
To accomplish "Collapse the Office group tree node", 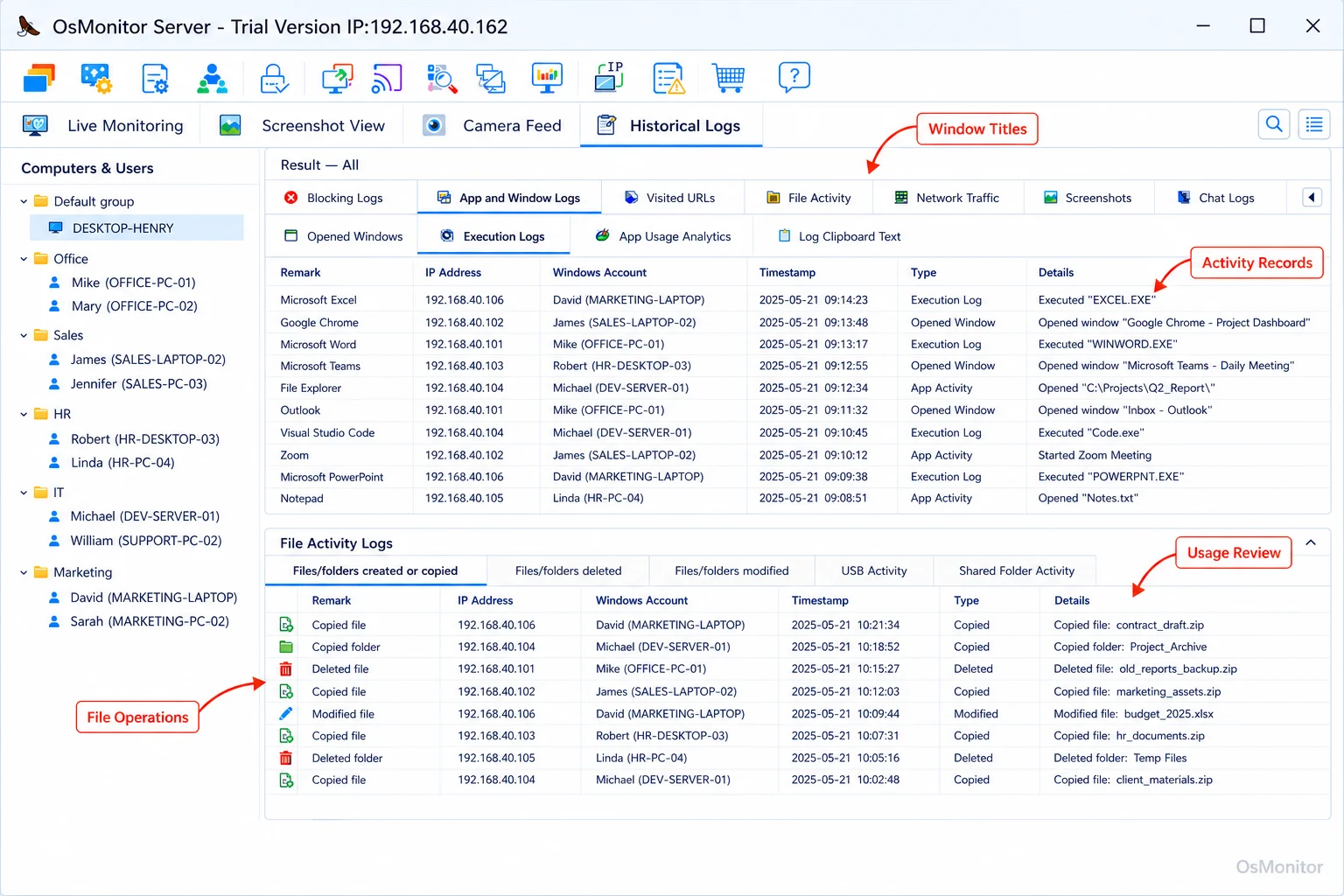I will [x=24, y=259].
